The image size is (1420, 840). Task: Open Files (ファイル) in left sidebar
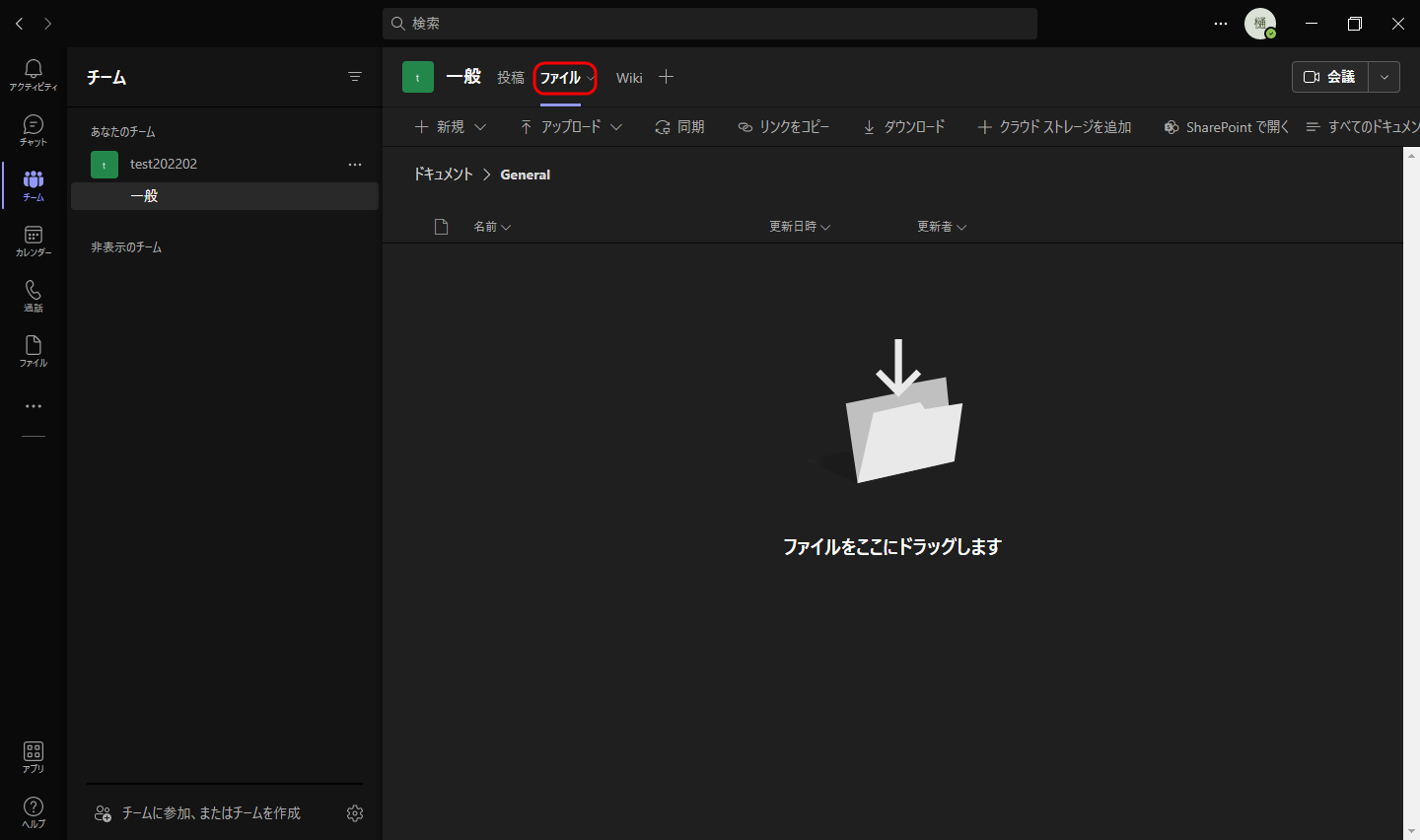click(x=34, y=351)
